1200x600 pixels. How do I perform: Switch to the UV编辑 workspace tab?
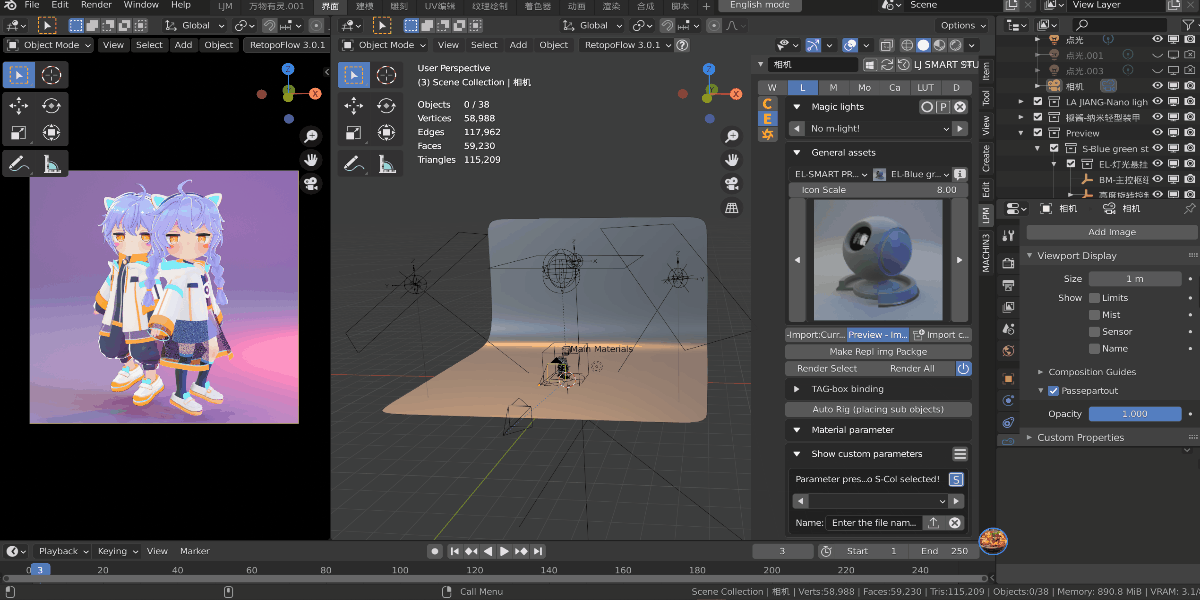point(439,6)
